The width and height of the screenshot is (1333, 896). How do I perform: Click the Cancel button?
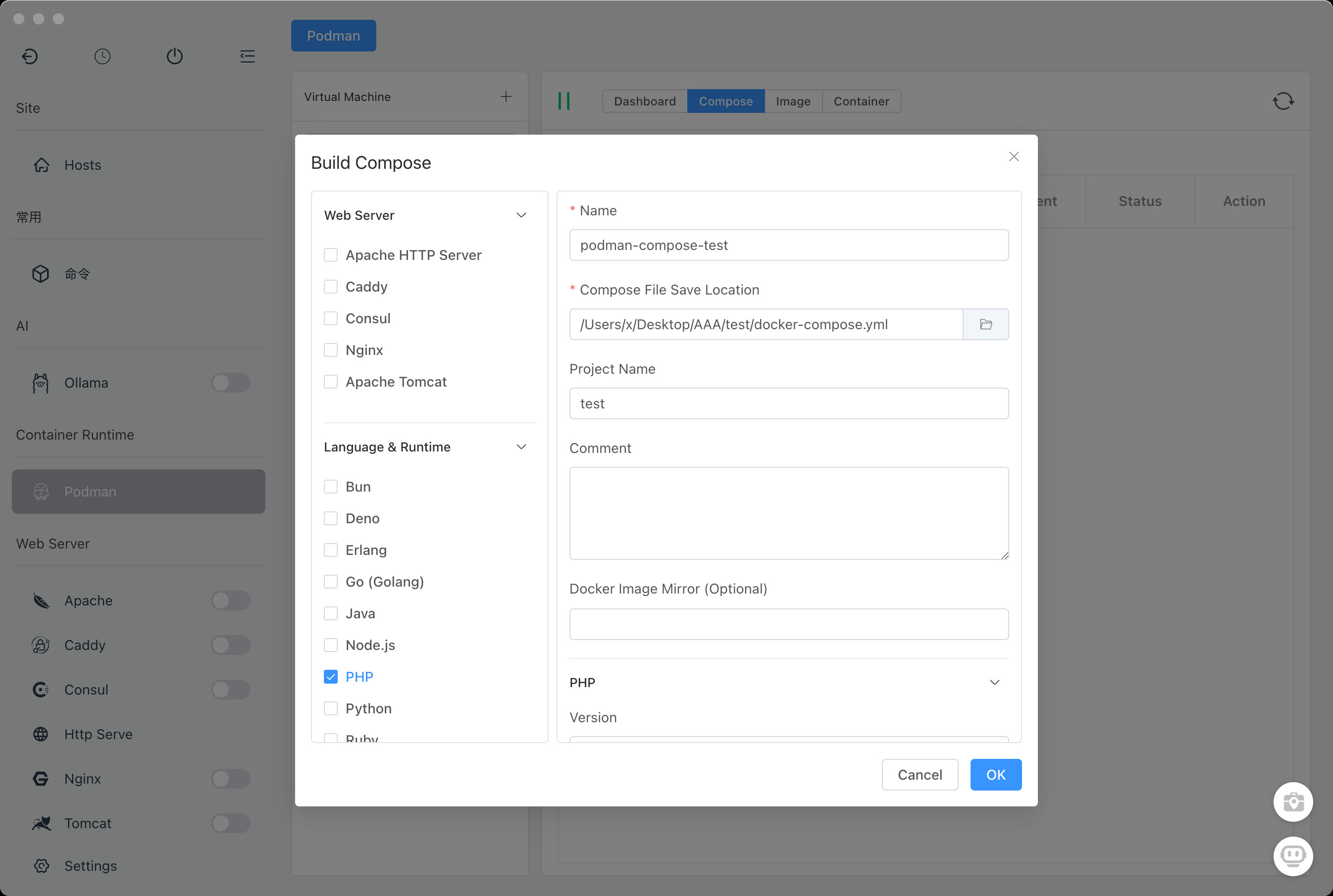click(x=919, y=774)
